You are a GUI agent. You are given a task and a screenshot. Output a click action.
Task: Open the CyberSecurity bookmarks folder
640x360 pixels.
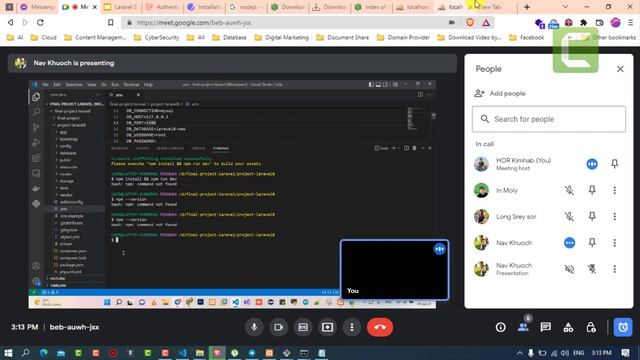(x=156, y=38)
